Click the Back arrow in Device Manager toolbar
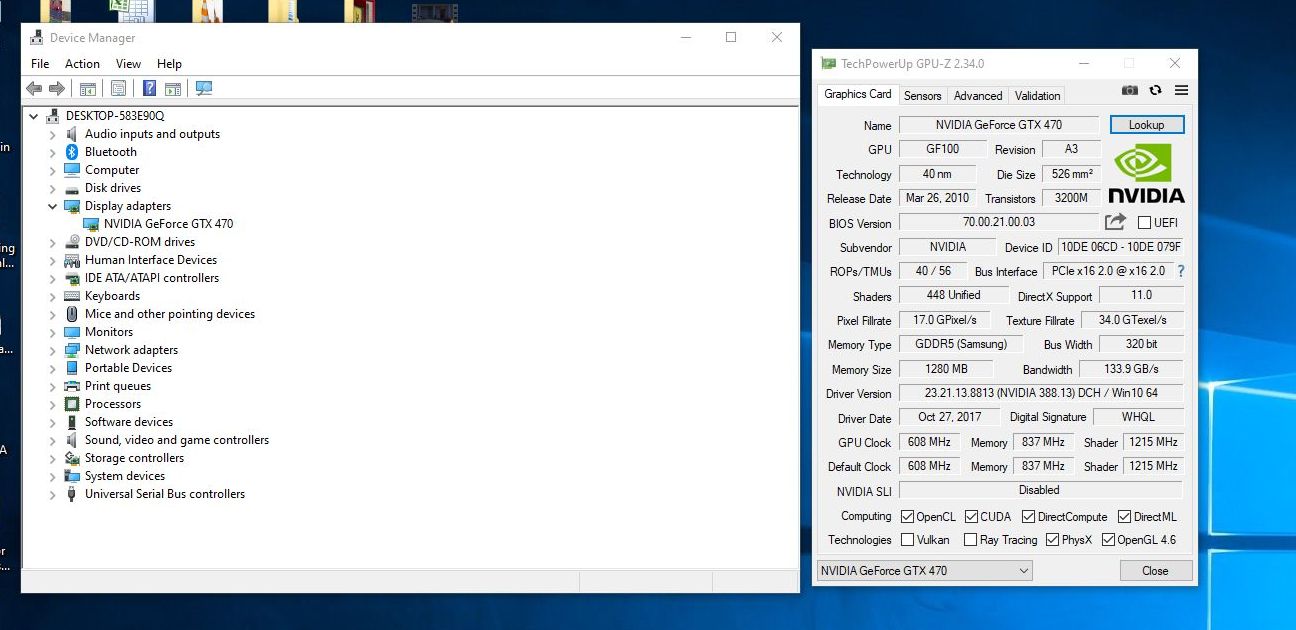This screenshot has width=1296, height=630. click(x=34, y=88)
